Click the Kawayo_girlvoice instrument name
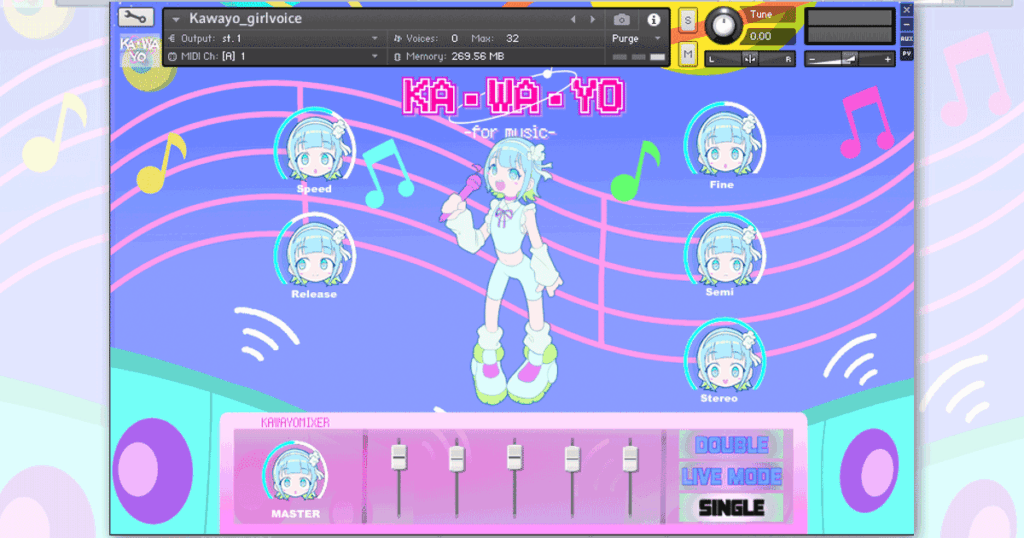 (246, 19)
